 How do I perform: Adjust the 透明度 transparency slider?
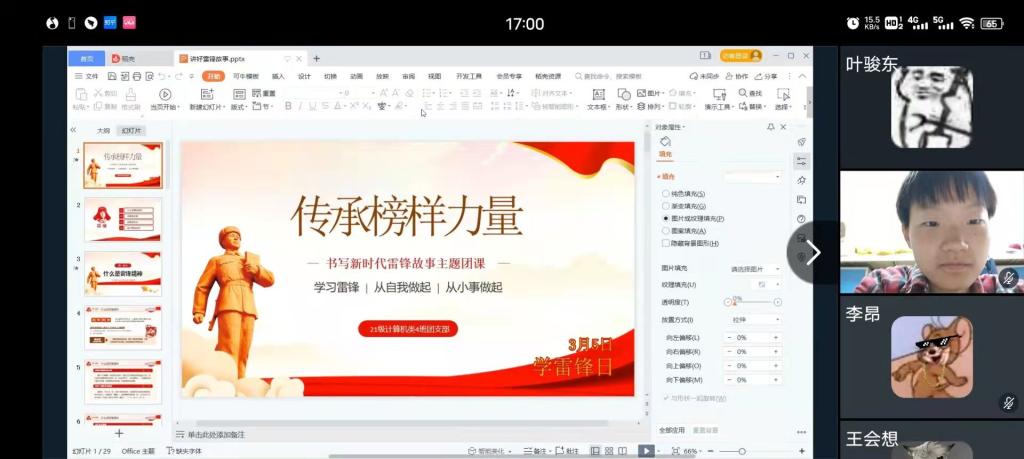click(750, 302)
